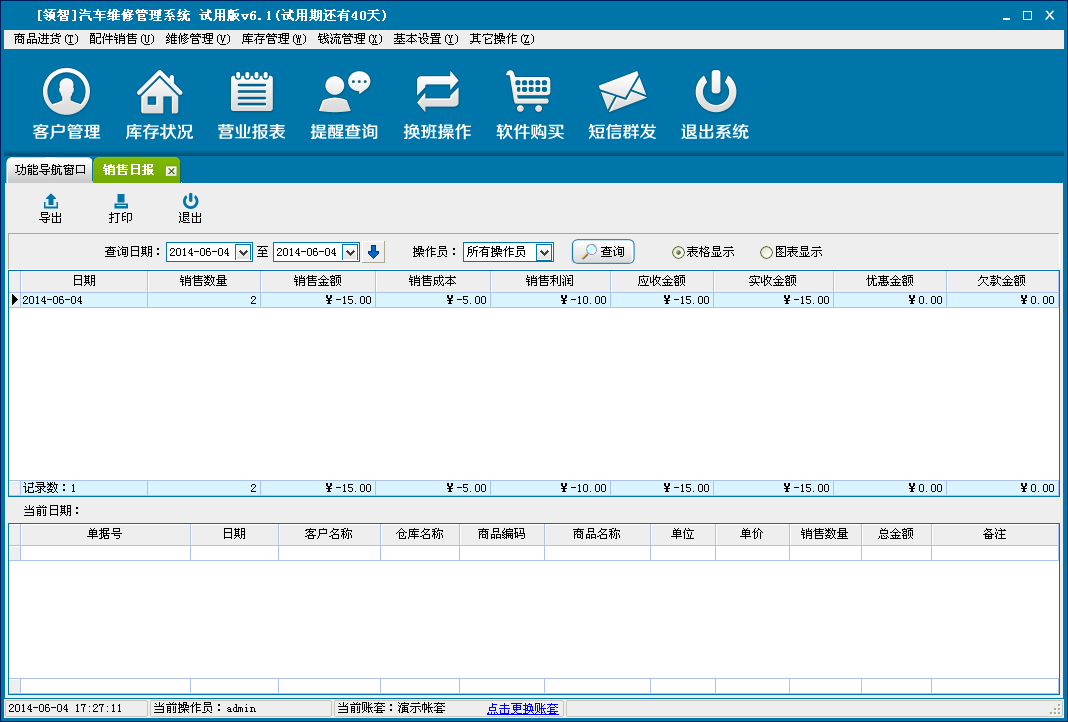The image size is (1068, 722).
Task: Click the 查询 search button
Action: [x=603, y=252]
